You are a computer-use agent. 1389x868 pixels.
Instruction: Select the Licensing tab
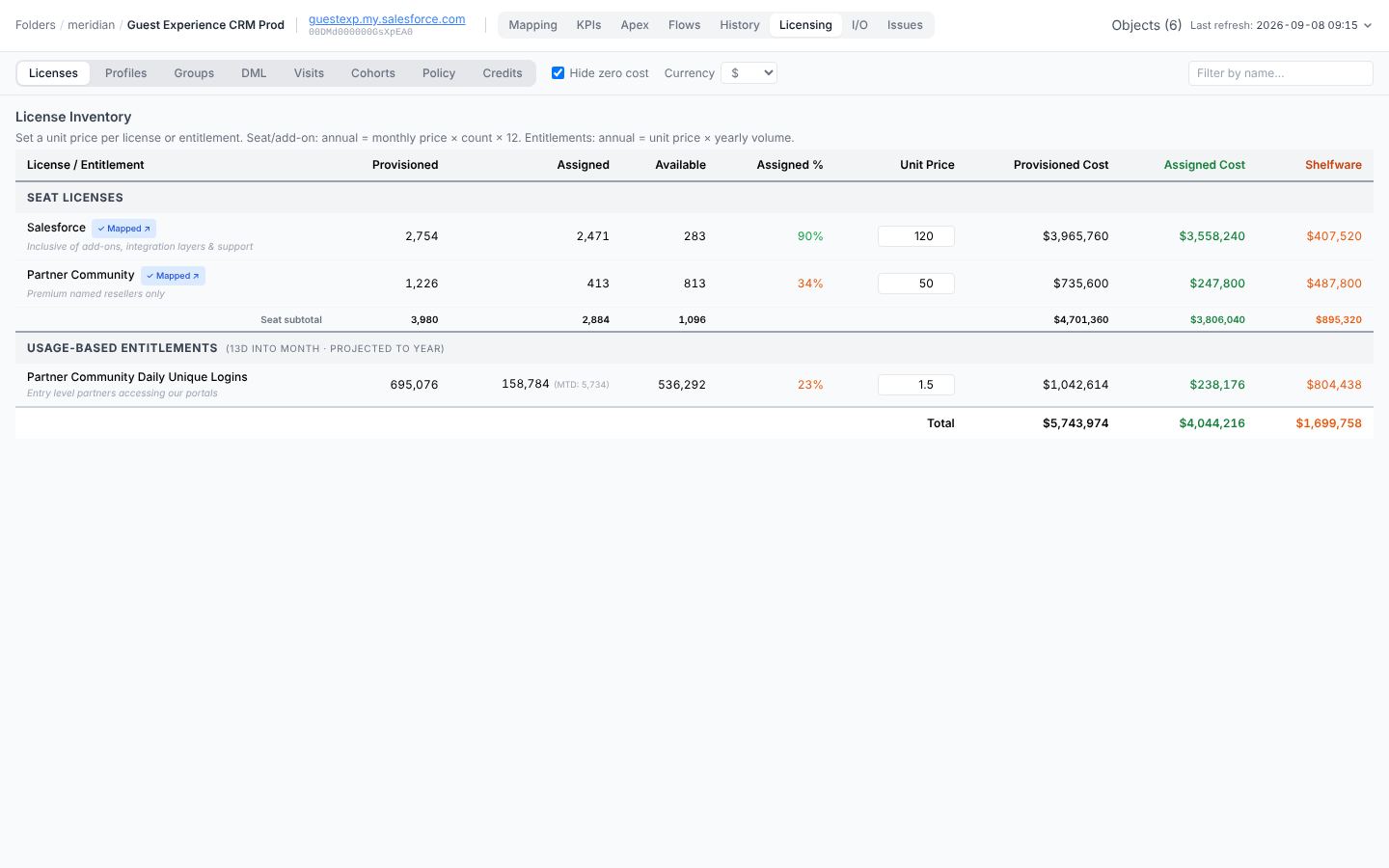click(805, 25)
